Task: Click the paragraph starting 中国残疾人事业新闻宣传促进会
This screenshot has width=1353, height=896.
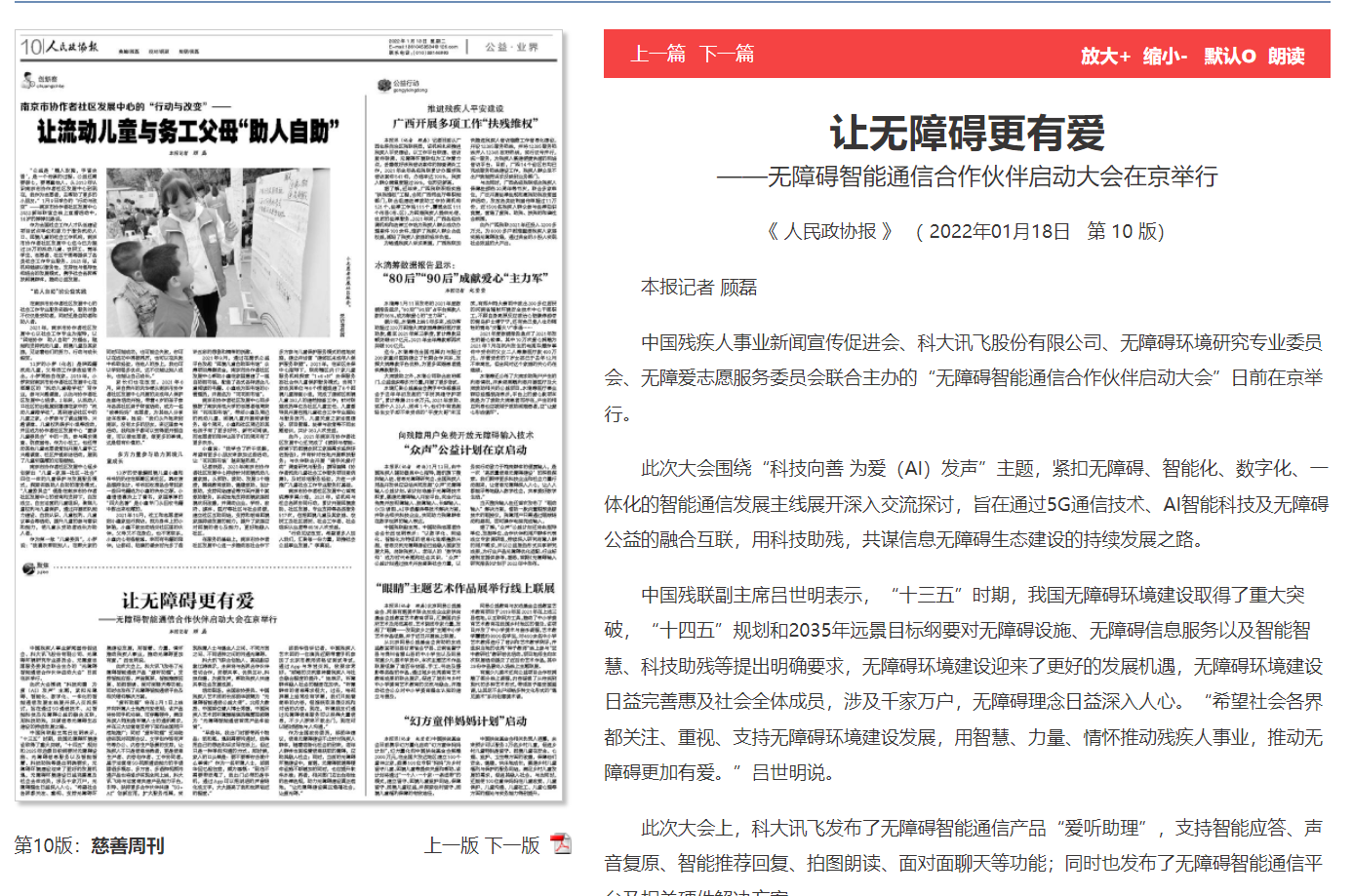Action: coord(966,378)
